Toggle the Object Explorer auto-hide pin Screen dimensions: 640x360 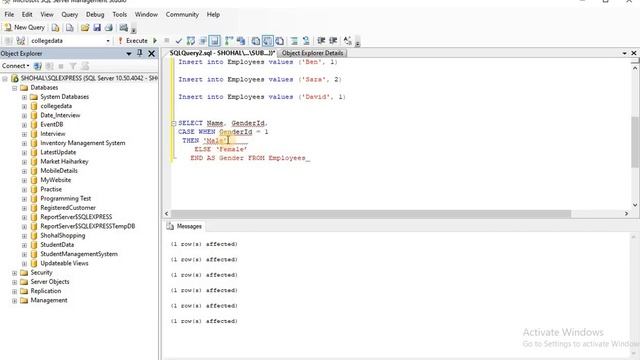point(140,53)
